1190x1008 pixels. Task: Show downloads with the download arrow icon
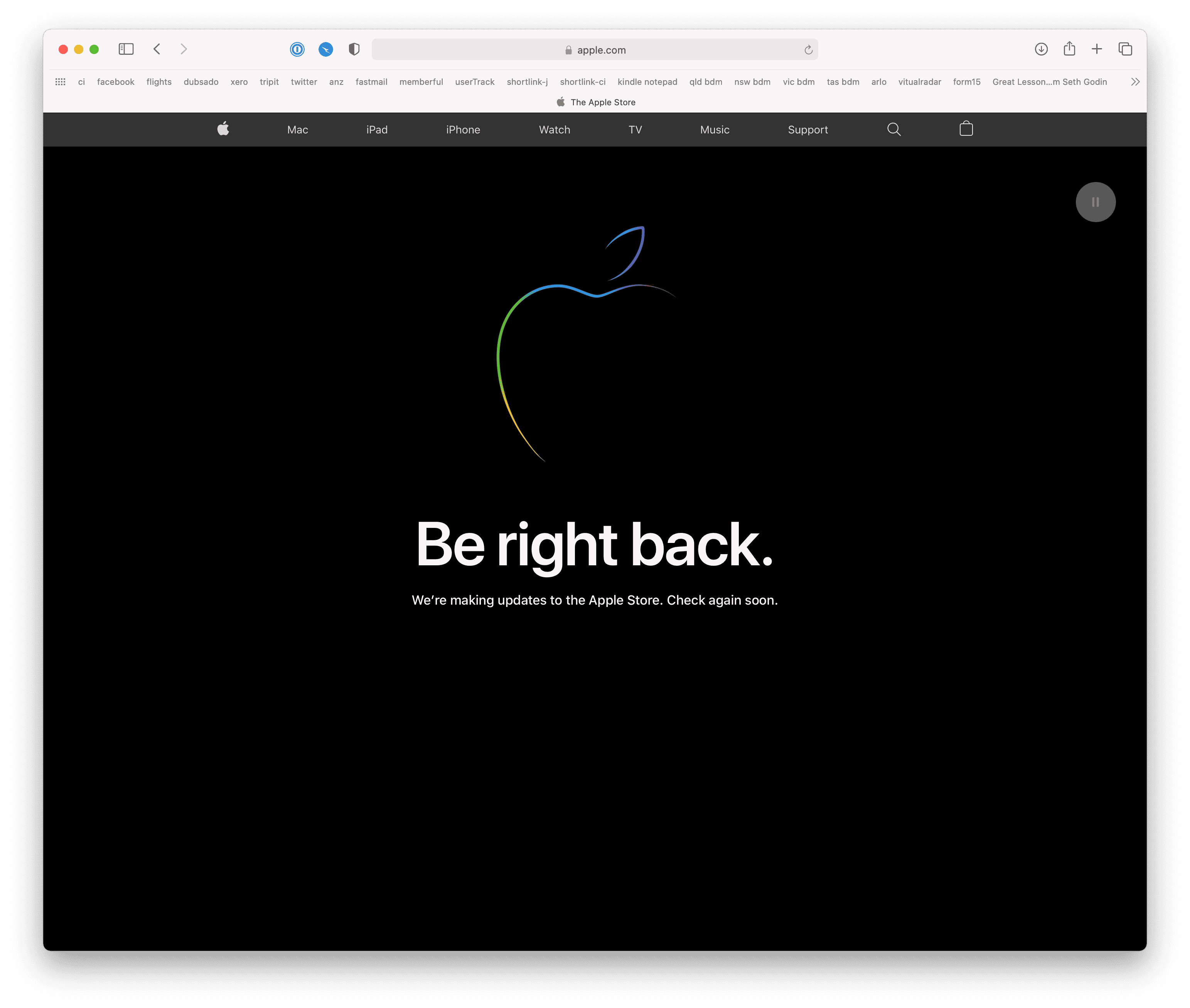[1041, 50]
